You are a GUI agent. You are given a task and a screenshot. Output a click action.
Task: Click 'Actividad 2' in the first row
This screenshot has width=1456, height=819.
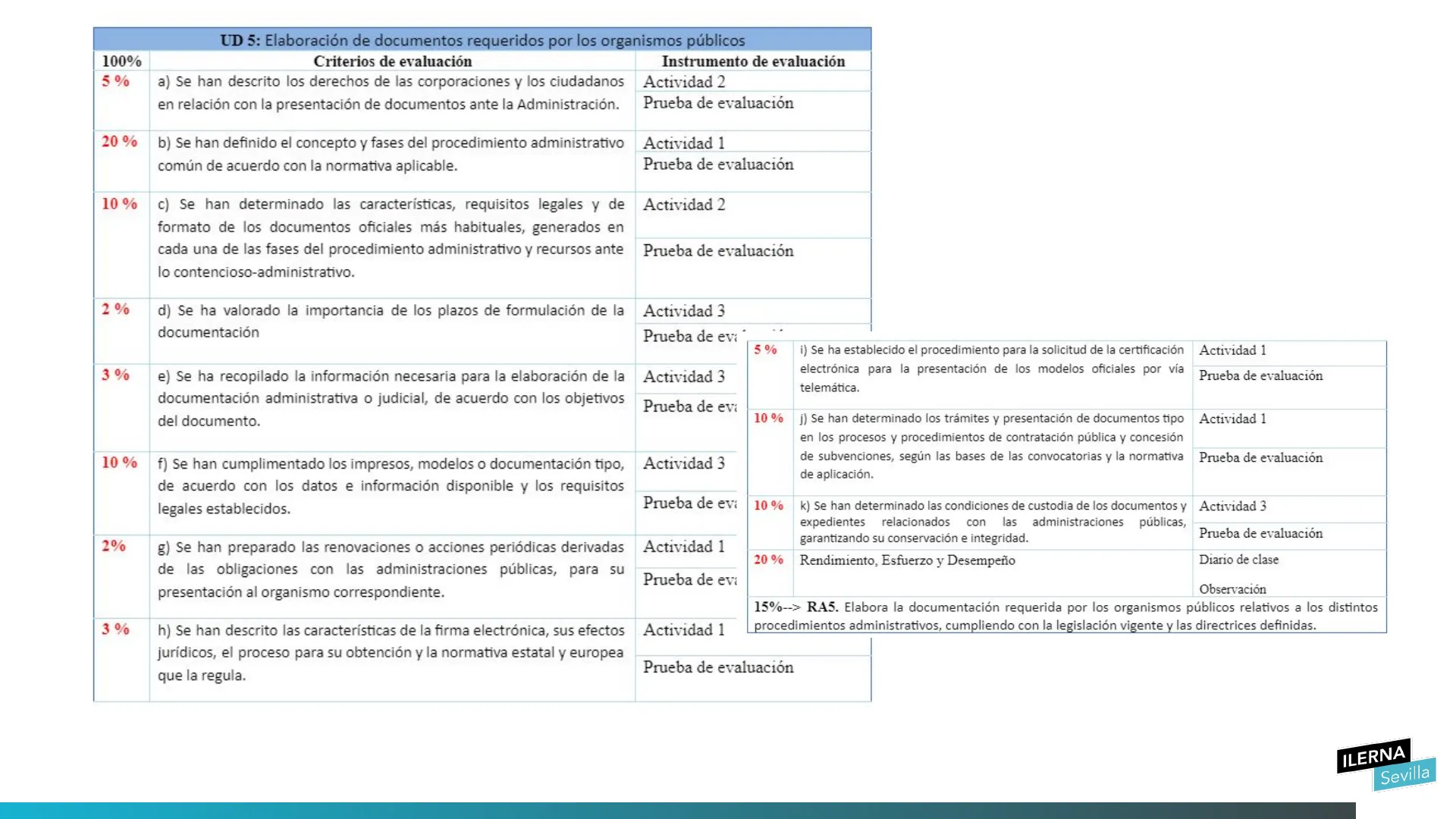(x=684, y=82)
